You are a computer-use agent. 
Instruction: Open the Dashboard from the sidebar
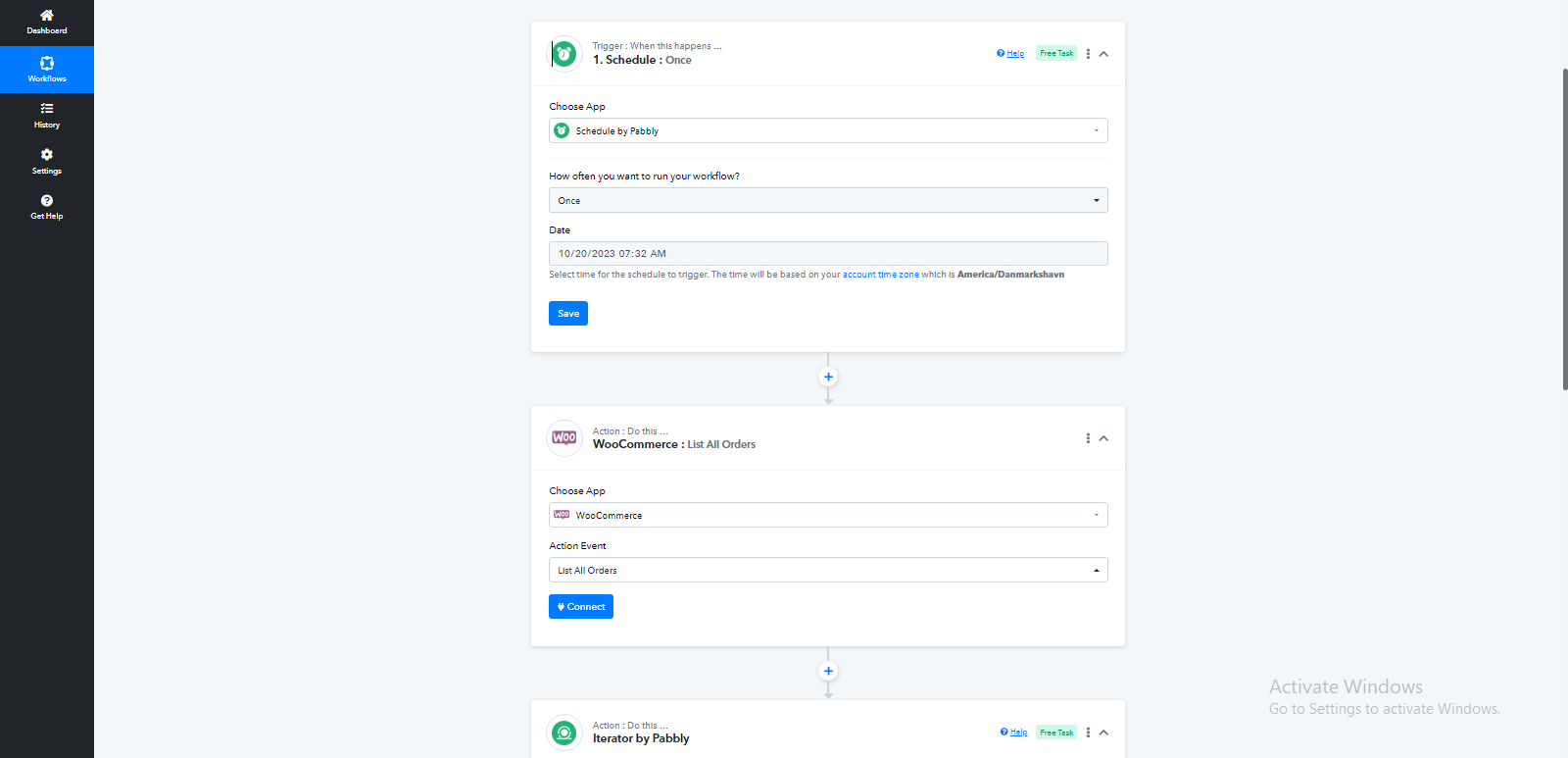coord(47,23)
